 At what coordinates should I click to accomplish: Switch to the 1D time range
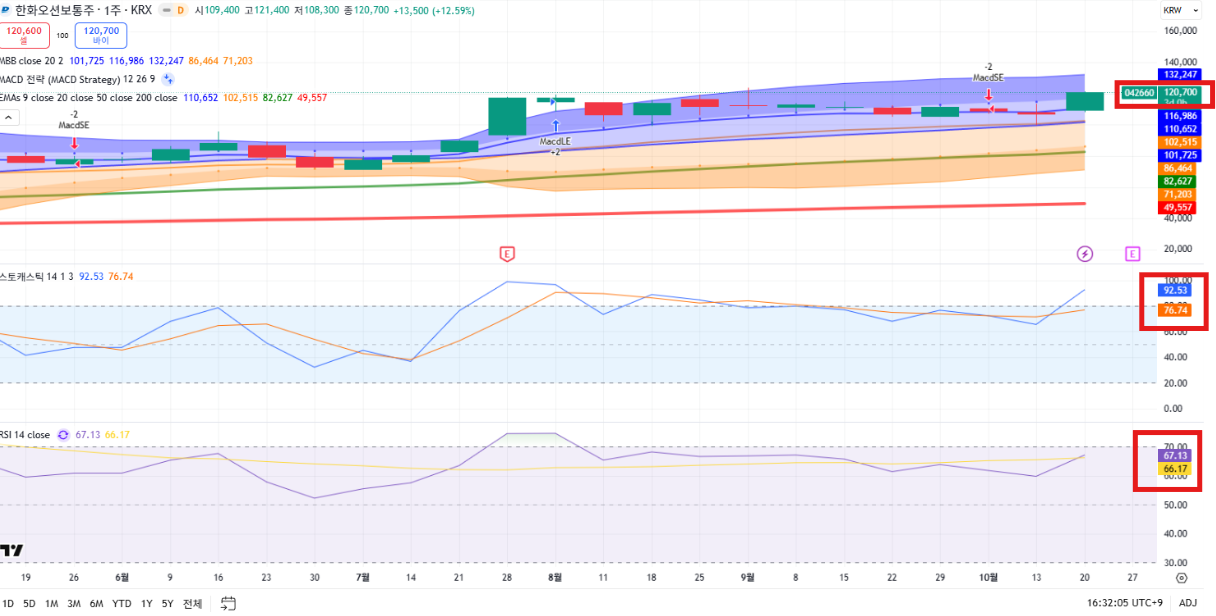(9, 603)
